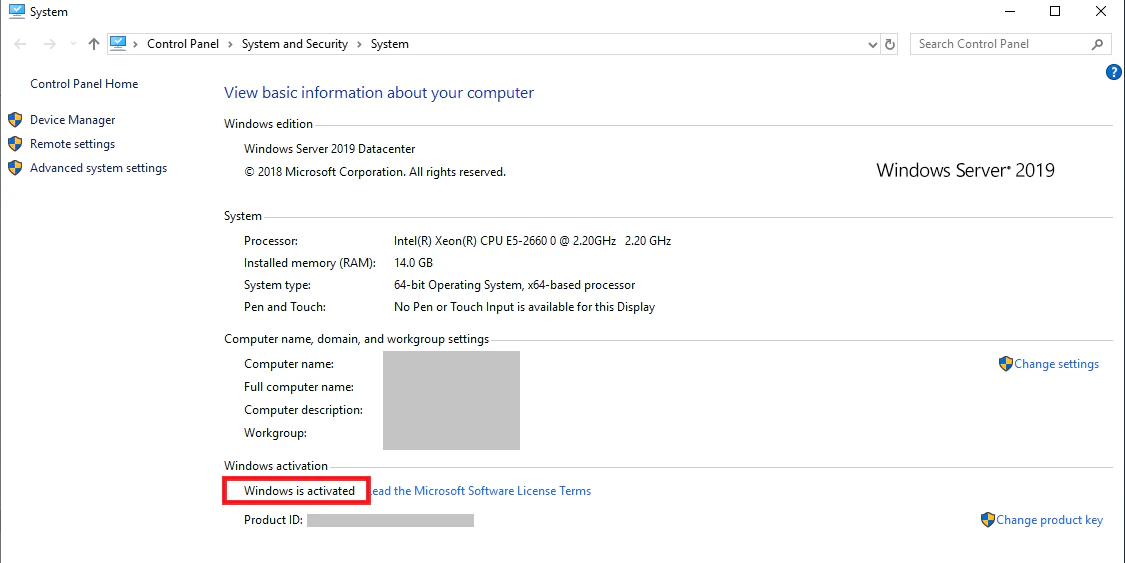Click the 64-bit Operating System text

click(x=514, y=285)
